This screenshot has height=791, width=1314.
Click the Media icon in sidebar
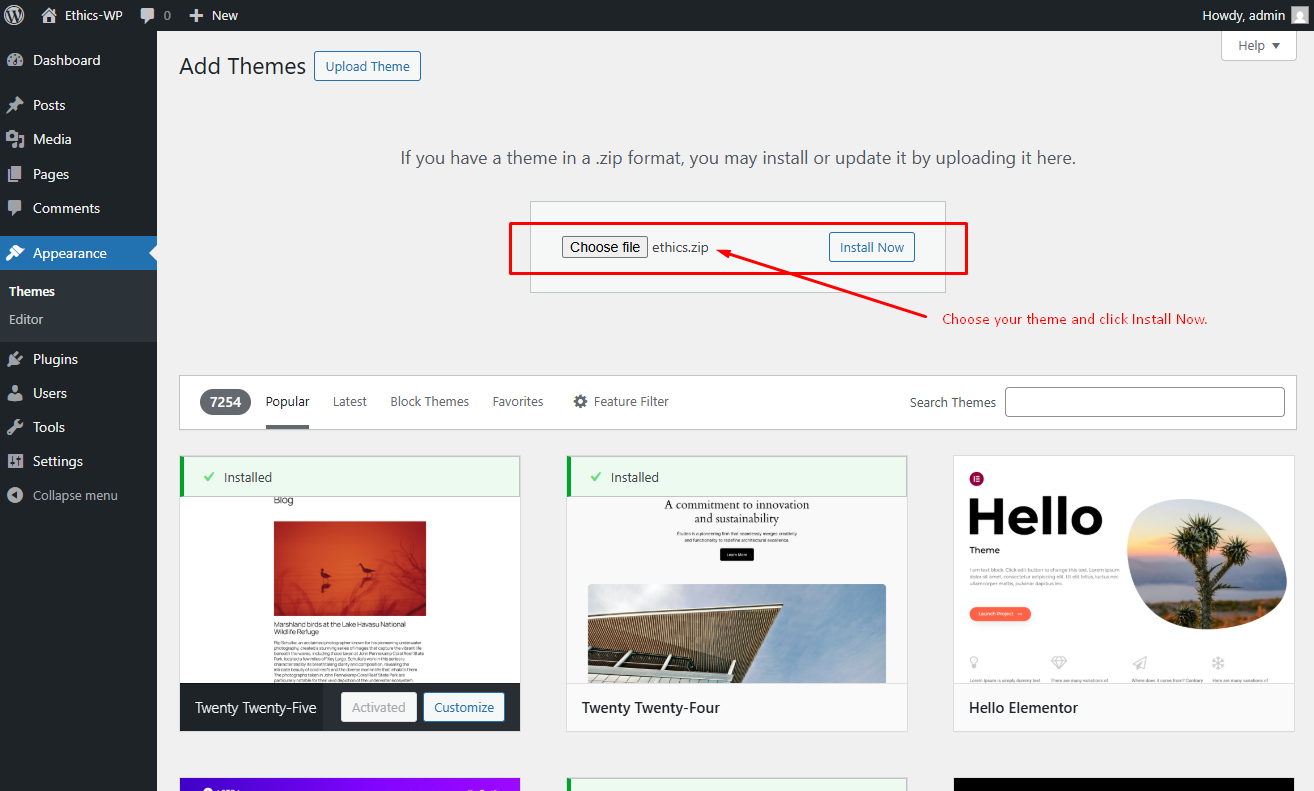15,139
